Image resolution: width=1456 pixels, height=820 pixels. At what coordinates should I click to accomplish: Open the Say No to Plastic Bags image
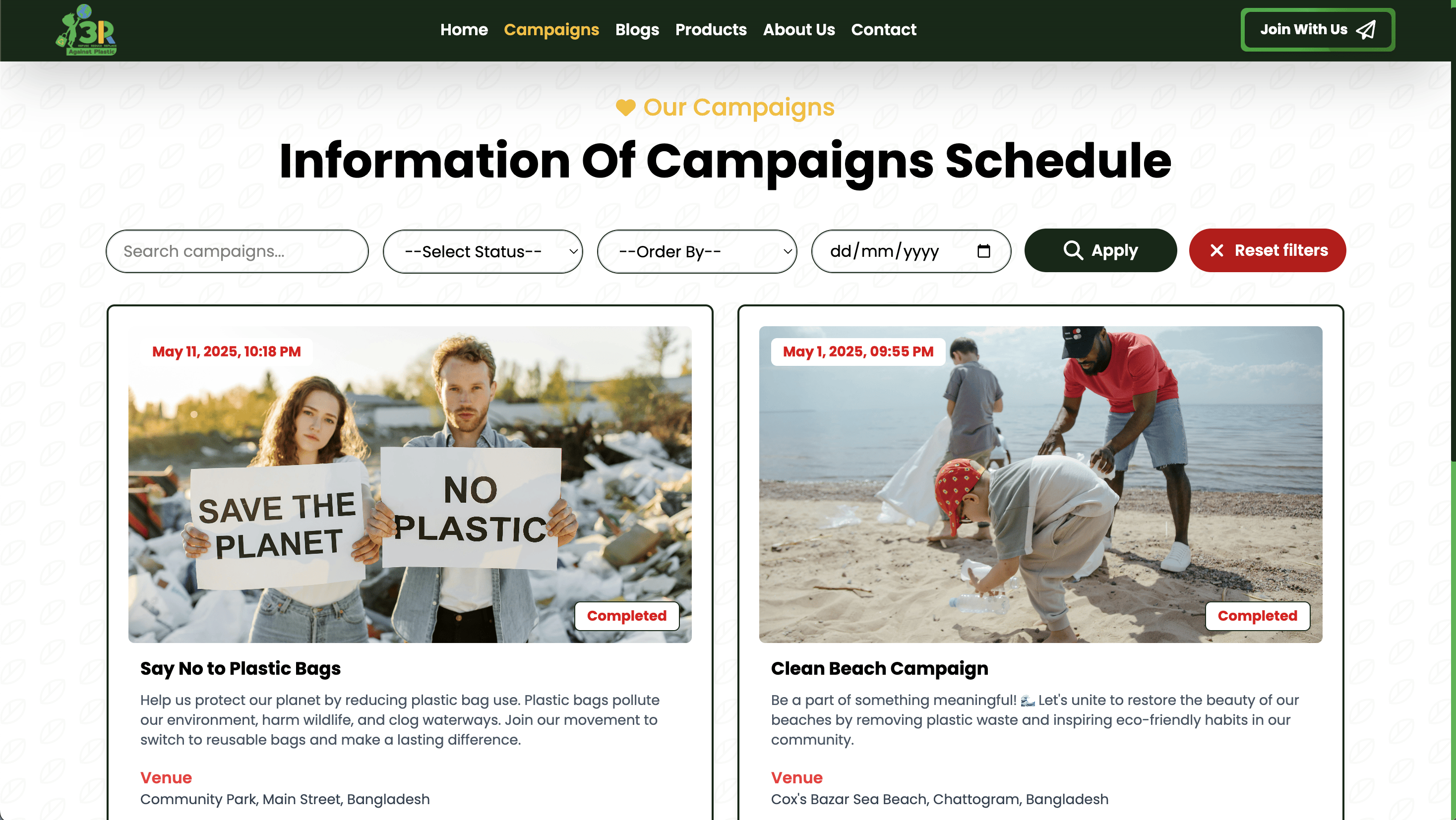pos(410,484)
